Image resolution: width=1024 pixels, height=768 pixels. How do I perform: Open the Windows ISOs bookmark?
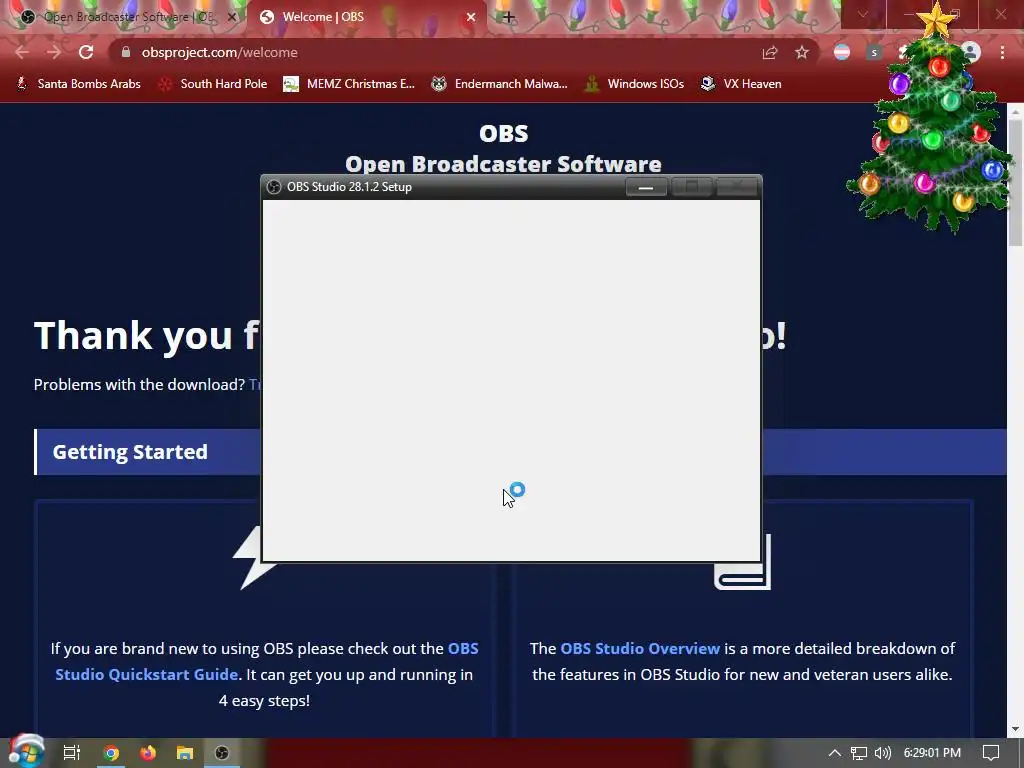634,84
